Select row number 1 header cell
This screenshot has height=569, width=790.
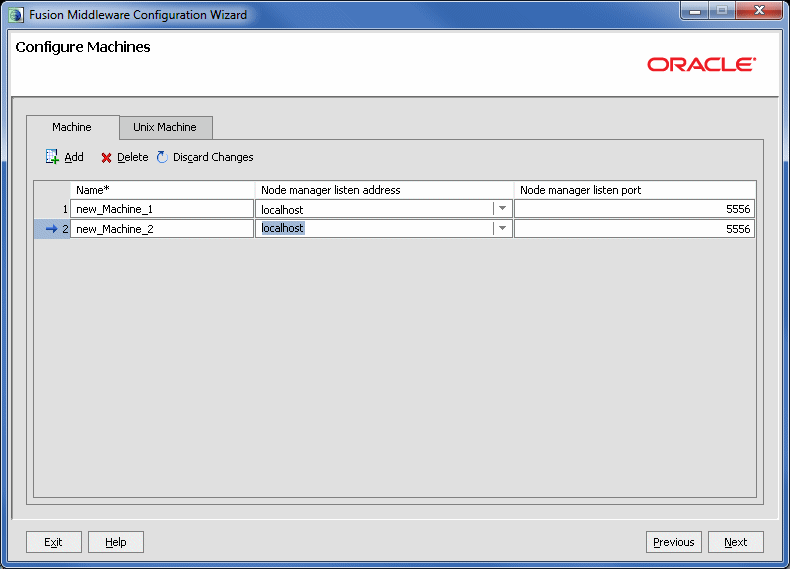pos(52,209)
